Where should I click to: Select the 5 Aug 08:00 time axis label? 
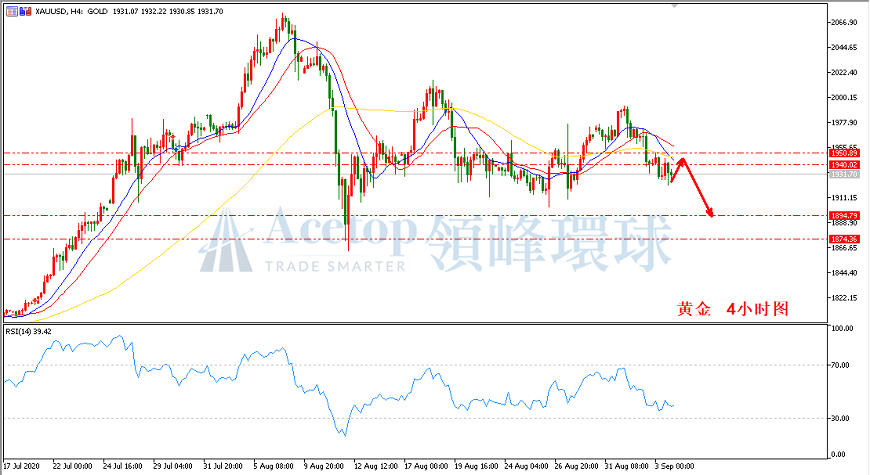point(274,466)
